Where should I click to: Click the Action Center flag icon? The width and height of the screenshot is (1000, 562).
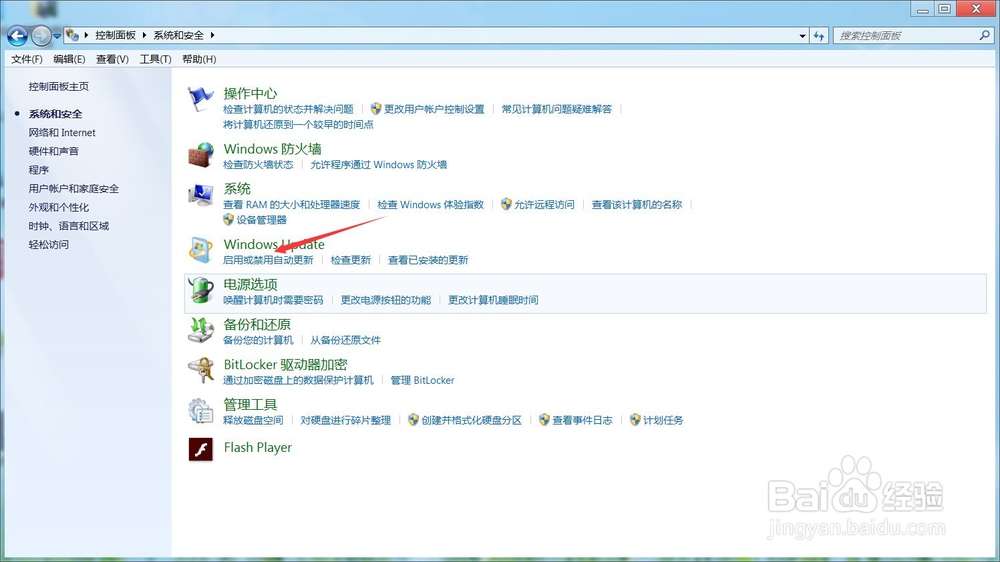[x=200, y=100]
